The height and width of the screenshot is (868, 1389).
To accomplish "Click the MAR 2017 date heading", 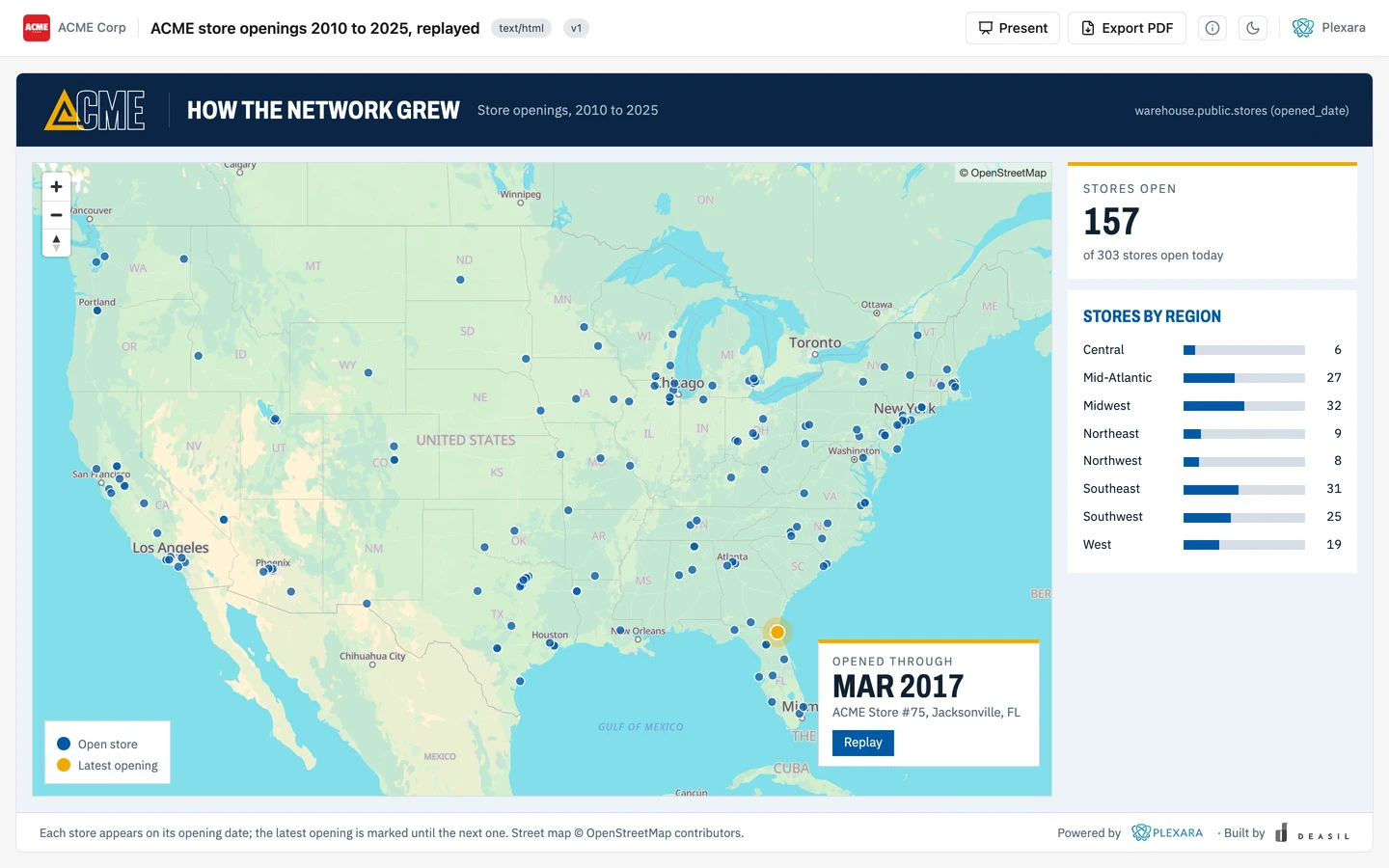I will pyautogui.click(x=898, y=687).
